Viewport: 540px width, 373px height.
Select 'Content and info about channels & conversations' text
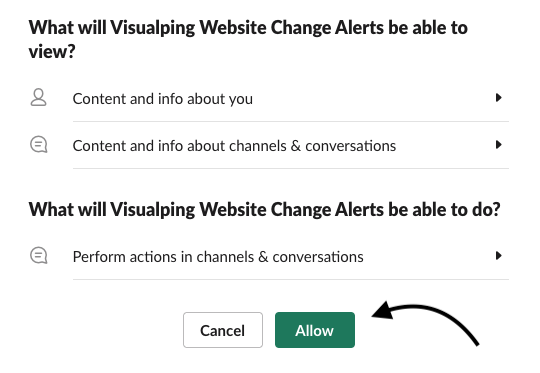tap(234, 146)
